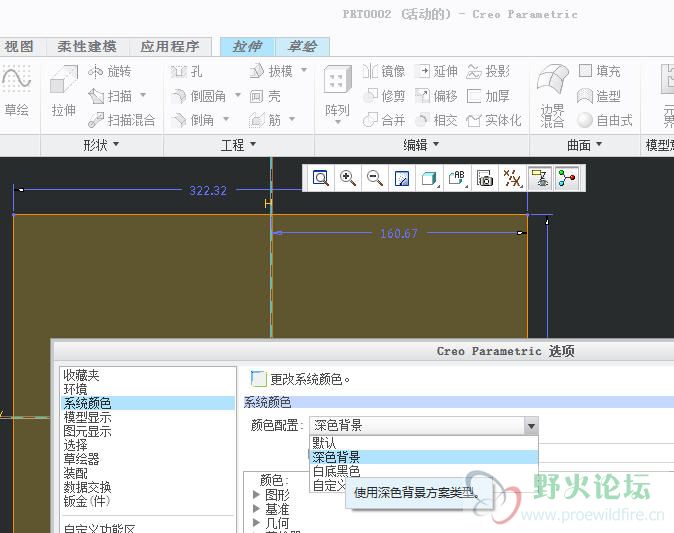Select the Fill (填充) tool
Viewport: 674px width, 533px height.
[x=599, y=71]
